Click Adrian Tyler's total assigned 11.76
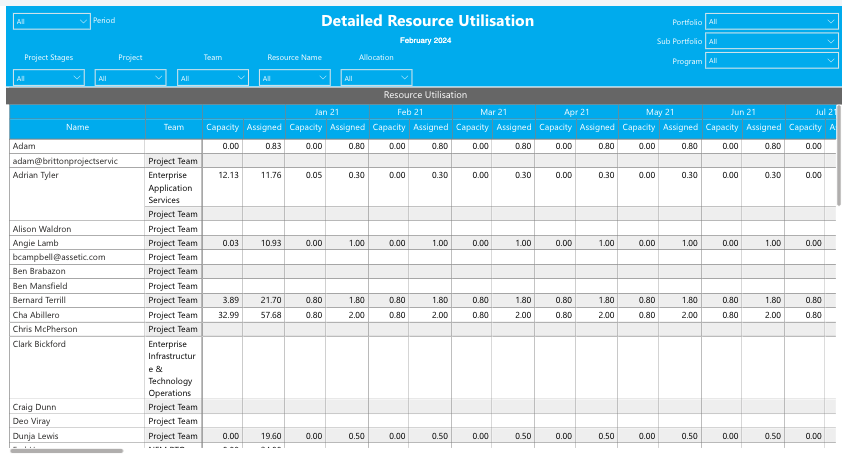This screenshot has height=455, width=842. coord(264,187)
